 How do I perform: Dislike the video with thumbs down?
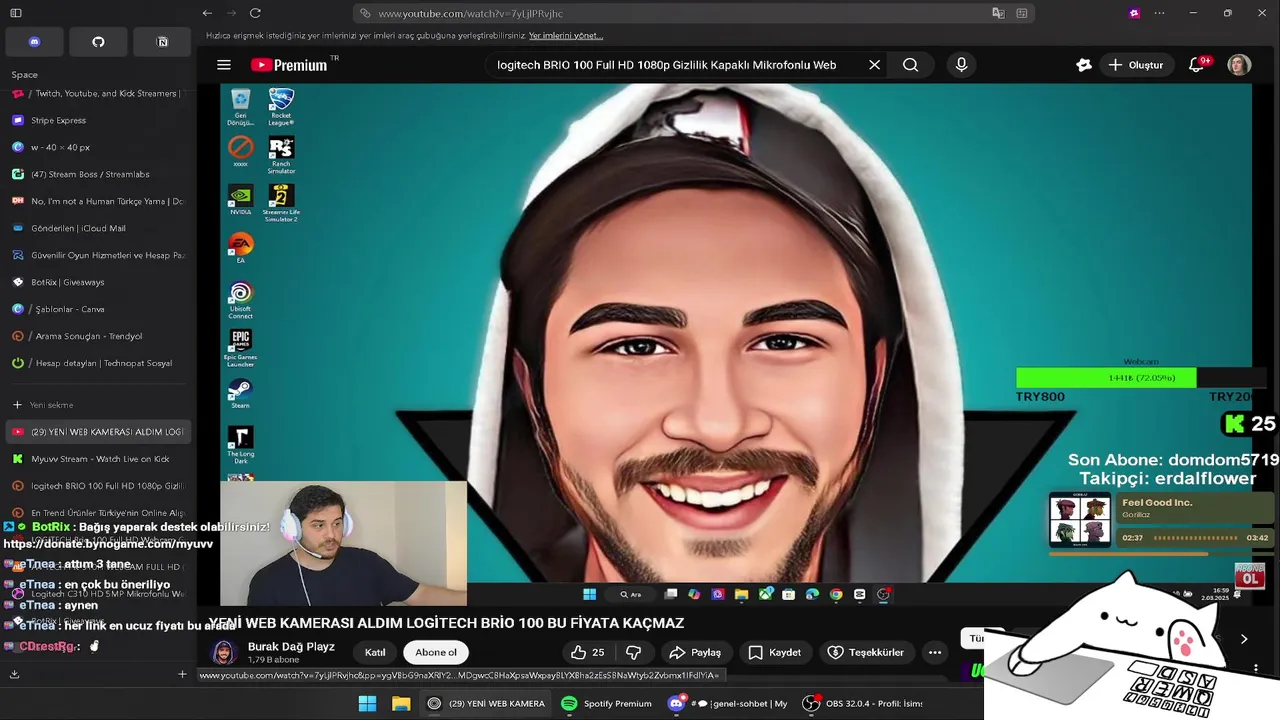click(633, 652)
